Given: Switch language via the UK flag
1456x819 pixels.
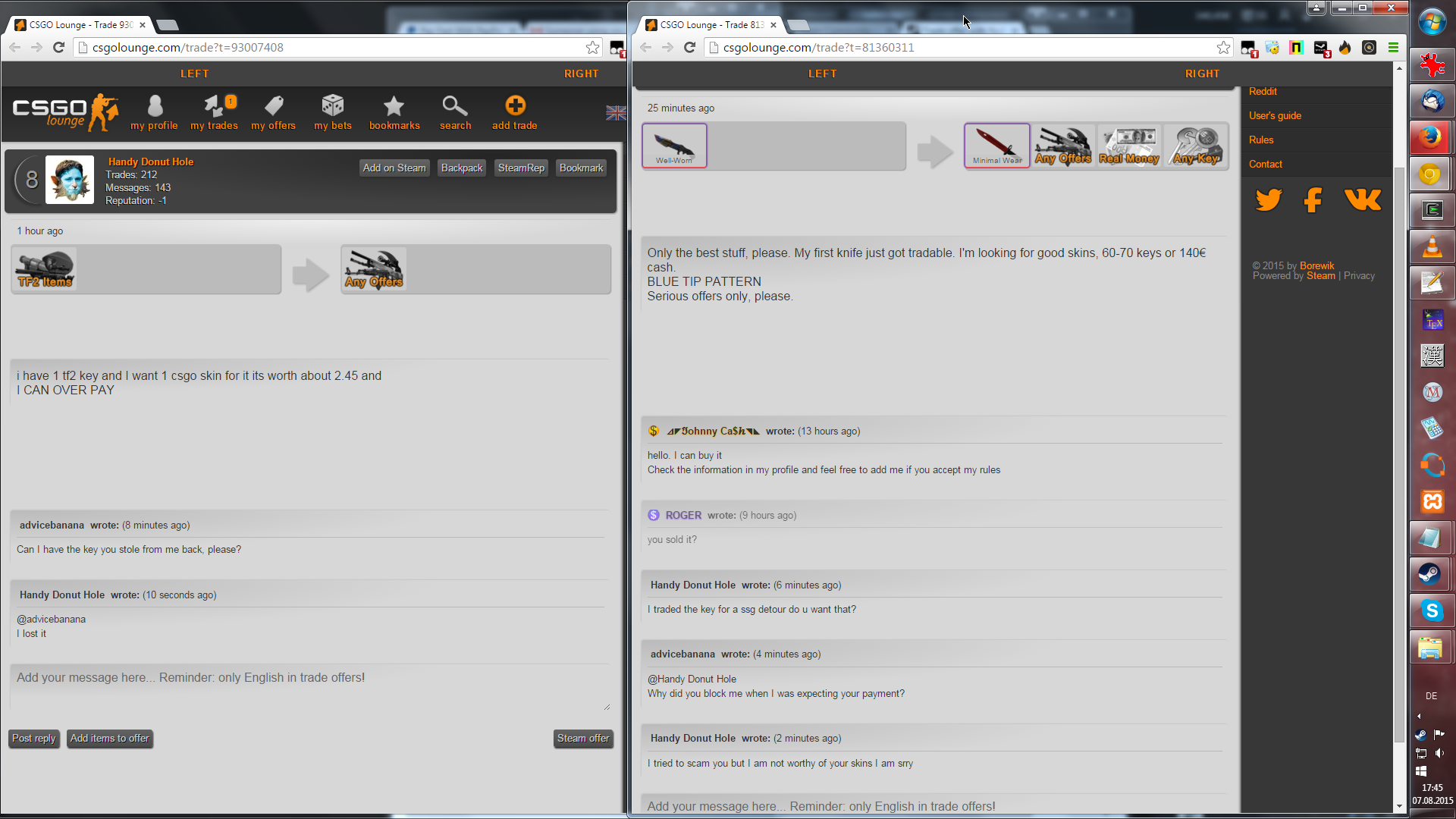Looking at the screenshot, I should click(x=615, y=113).
